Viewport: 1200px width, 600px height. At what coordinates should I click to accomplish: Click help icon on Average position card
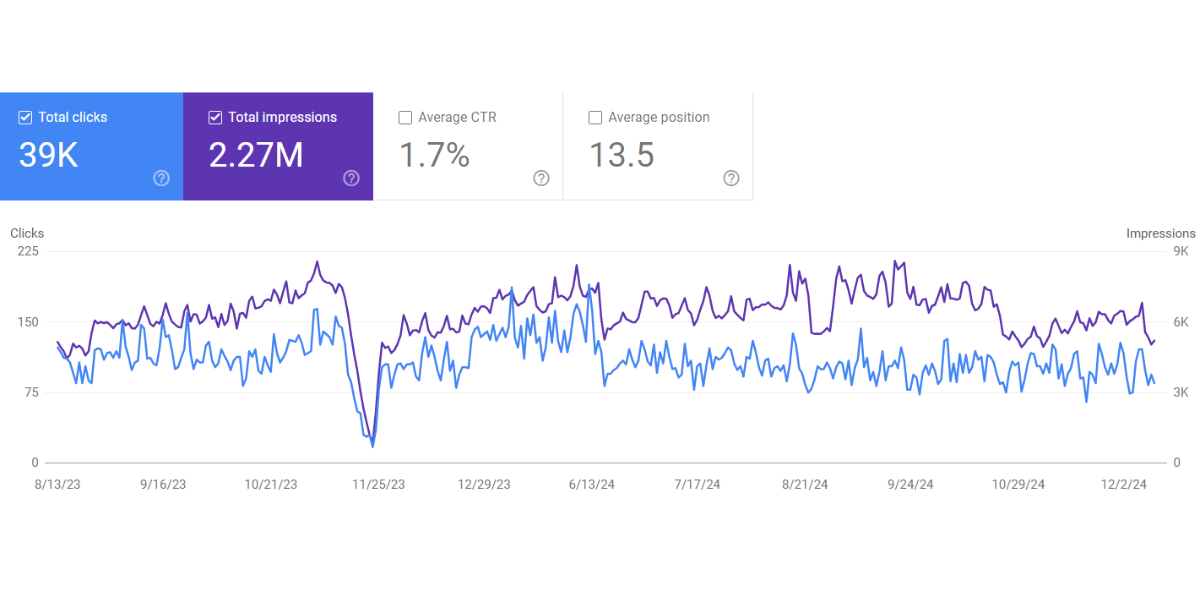click(731, 178)
